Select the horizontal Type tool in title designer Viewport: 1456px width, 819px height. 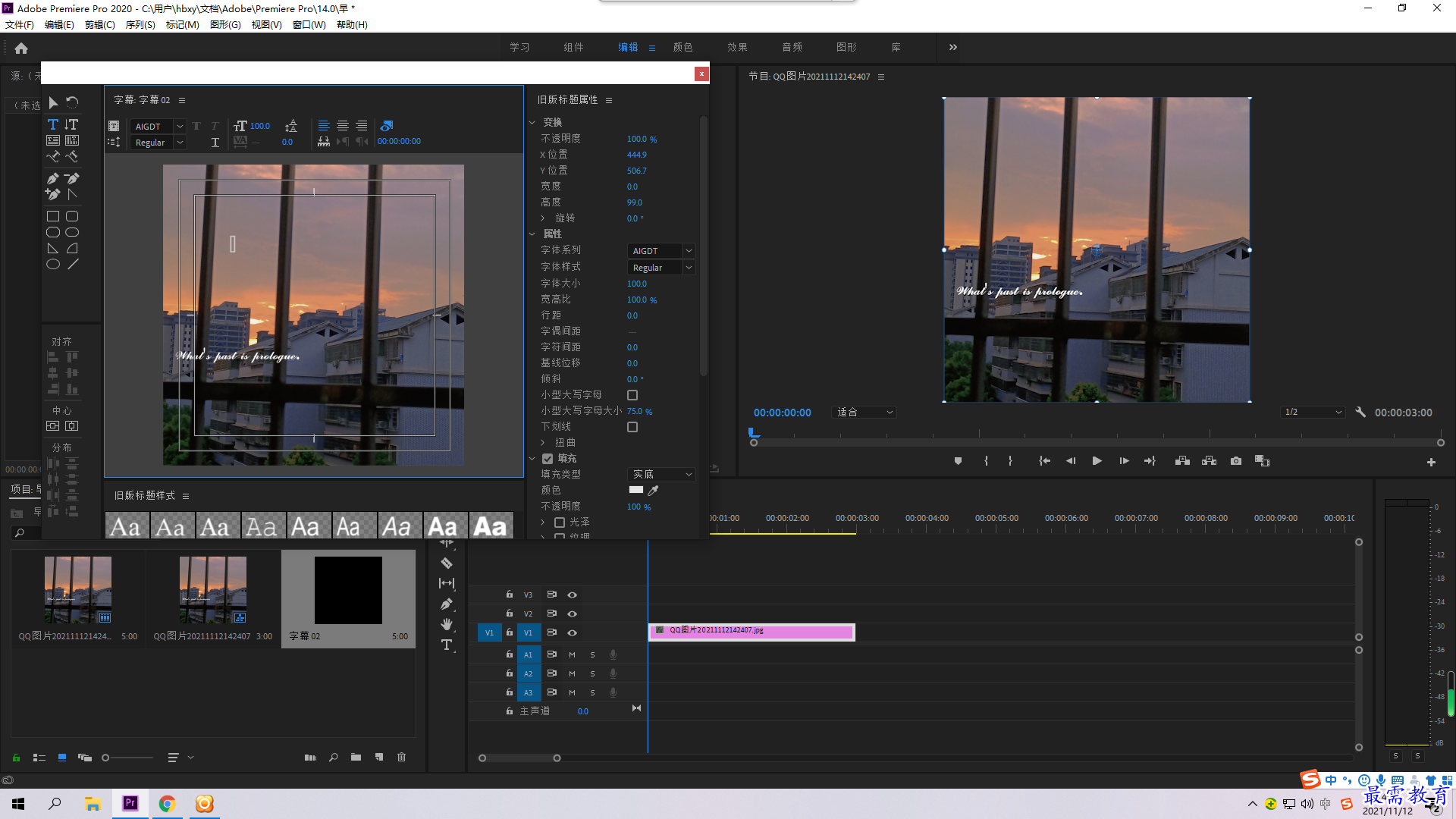[x=53, y=124]
